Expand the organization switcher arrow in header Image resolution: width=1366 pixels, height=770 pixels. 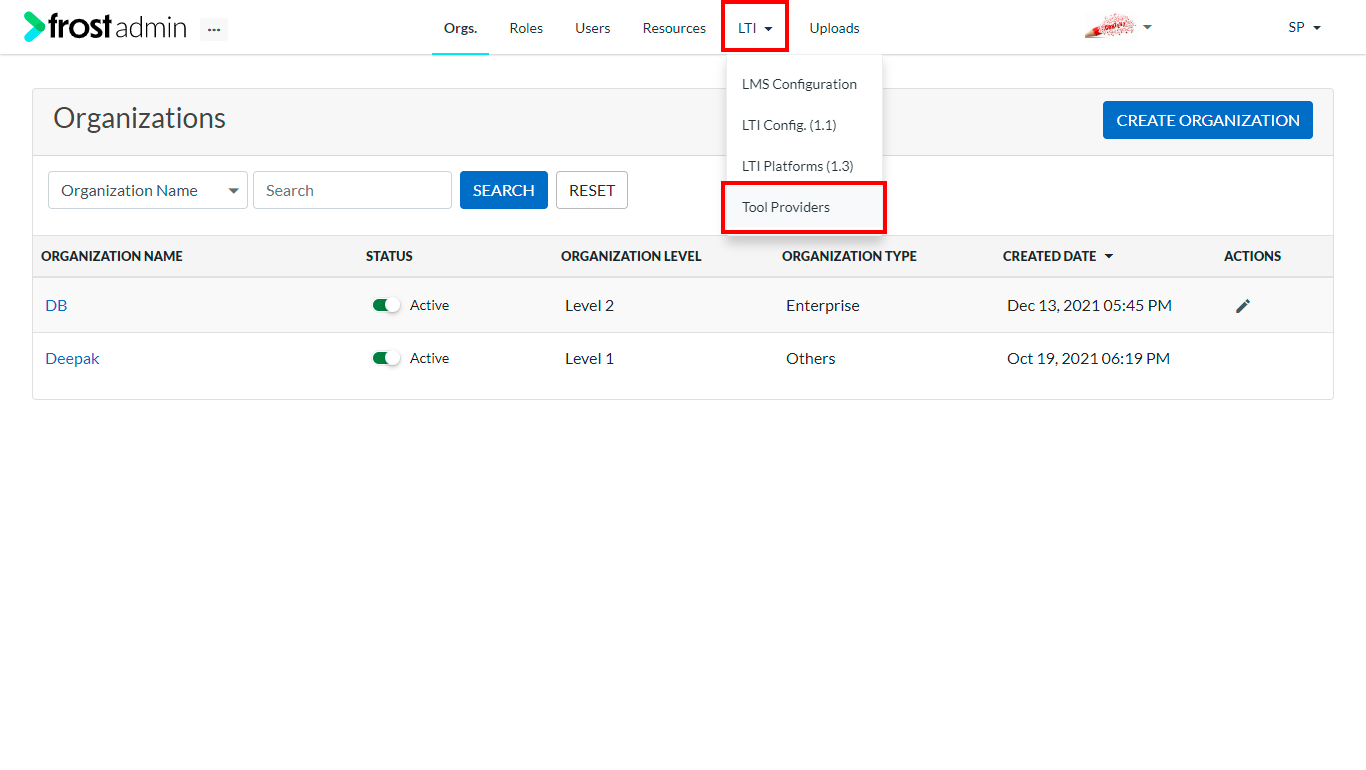[x=1147, y=27]
